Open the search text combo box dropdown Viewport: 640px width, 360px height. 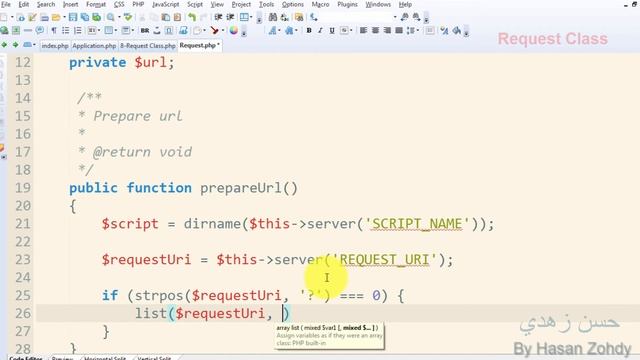pos(395,17)
